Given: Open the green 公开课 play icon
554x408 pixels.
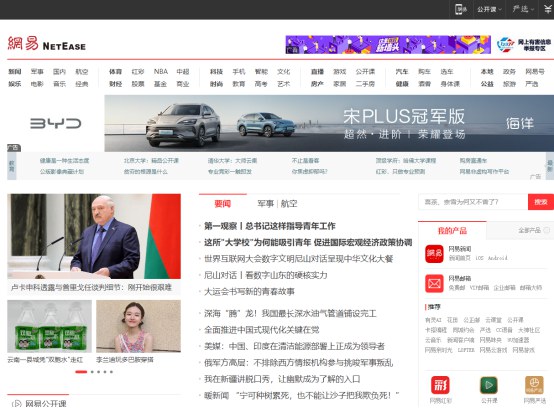Looking at the screenshot, I should click(x=489, y=385).
